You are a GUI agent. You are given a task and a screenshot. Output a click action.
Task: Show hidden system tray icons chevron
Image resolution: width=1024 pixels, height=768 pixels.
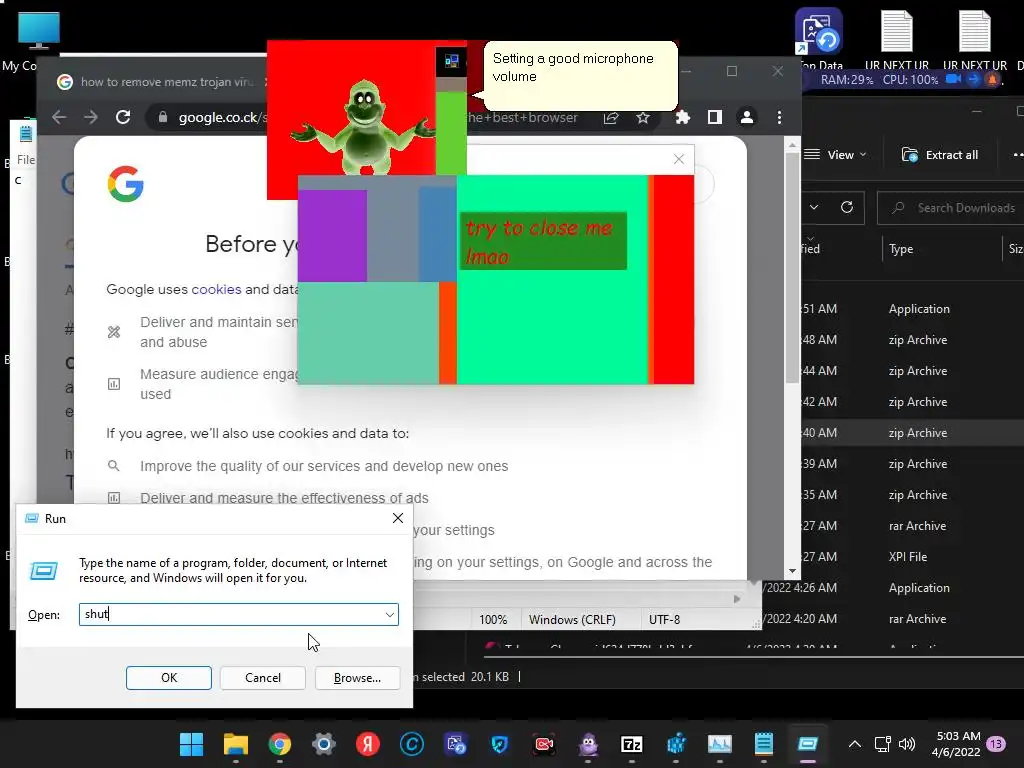854,744
